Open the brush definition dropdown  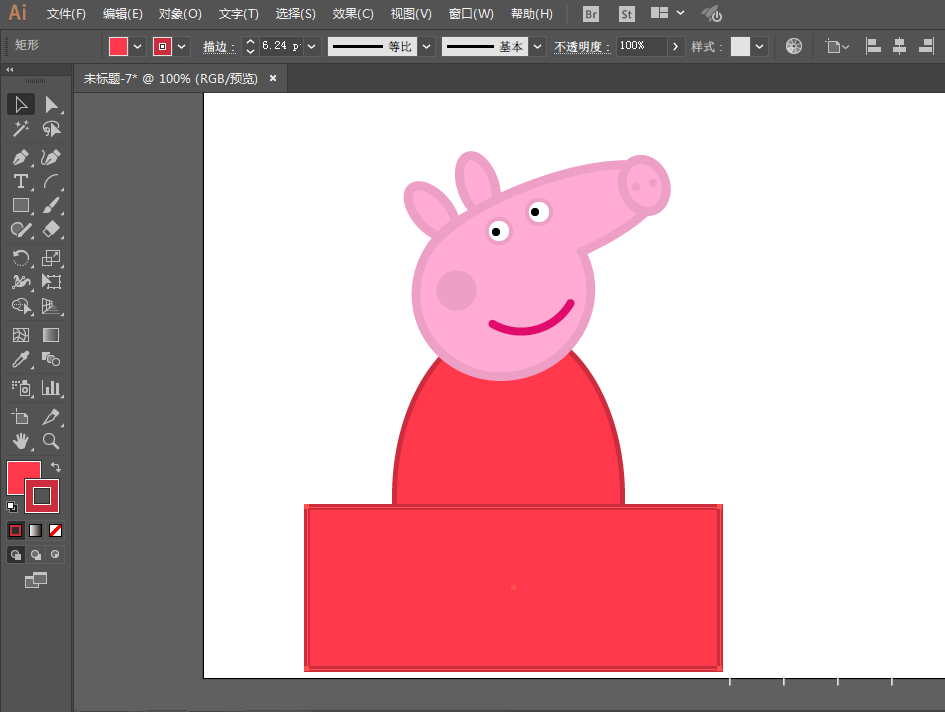pos(538,46)
